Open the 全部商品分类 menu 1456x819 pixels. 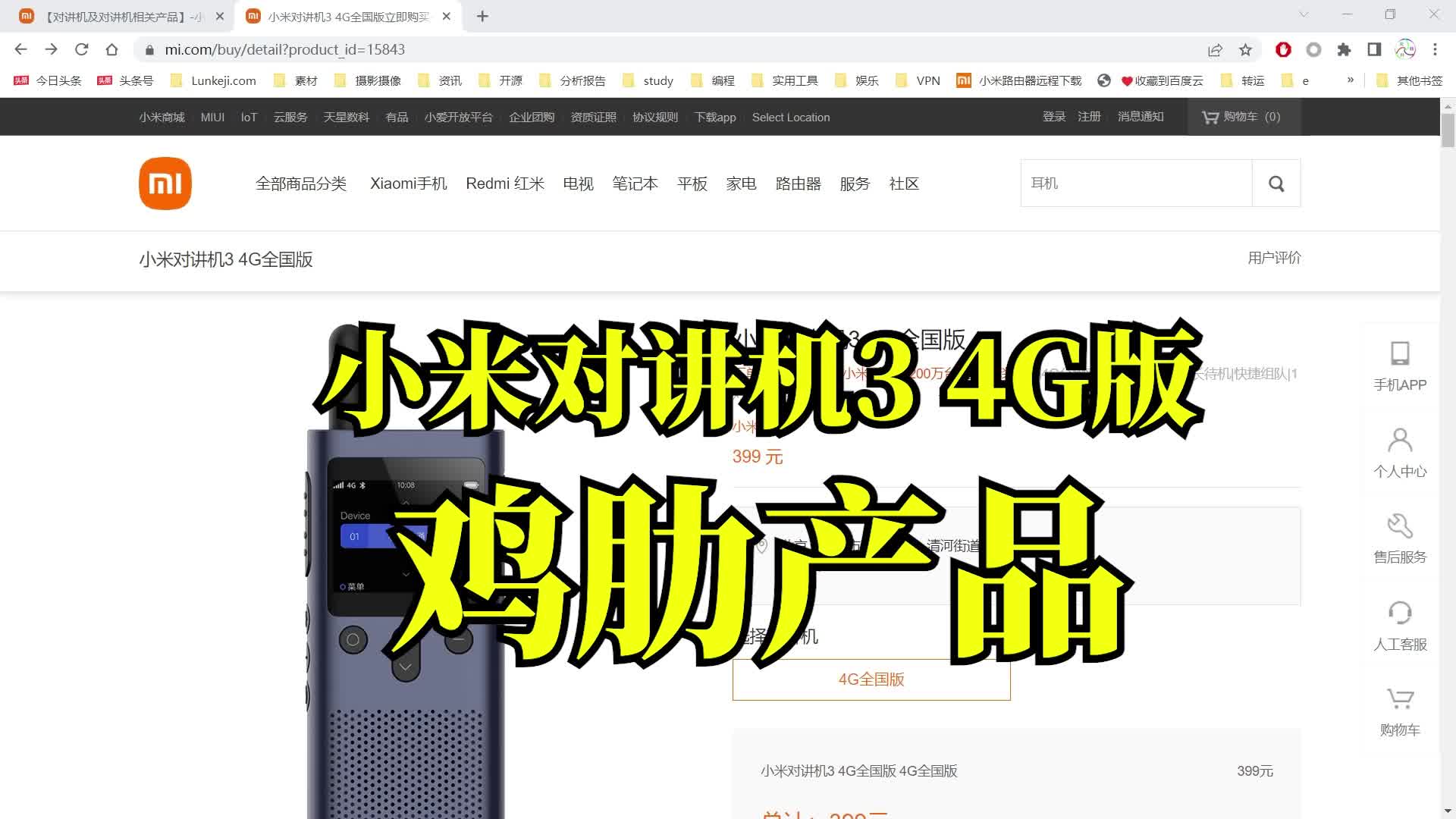pyautogui.click(x=301, y=184)
